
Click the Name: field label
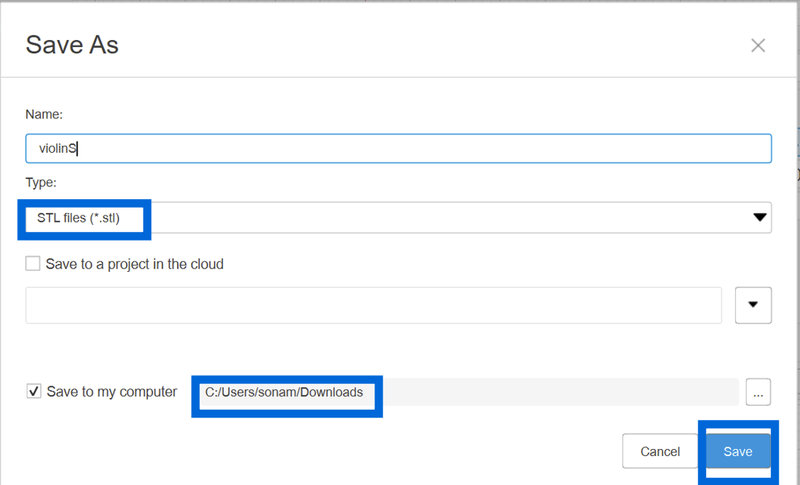(x=44, y=116)
